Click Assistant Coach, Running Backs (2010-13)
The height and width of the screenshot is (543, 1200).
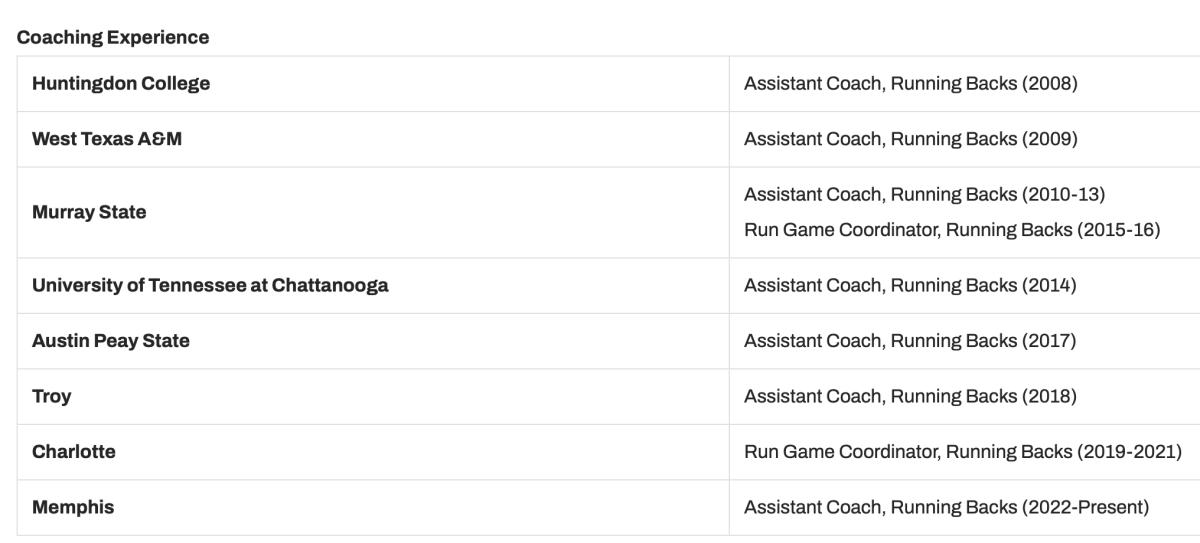pos(925,194)
